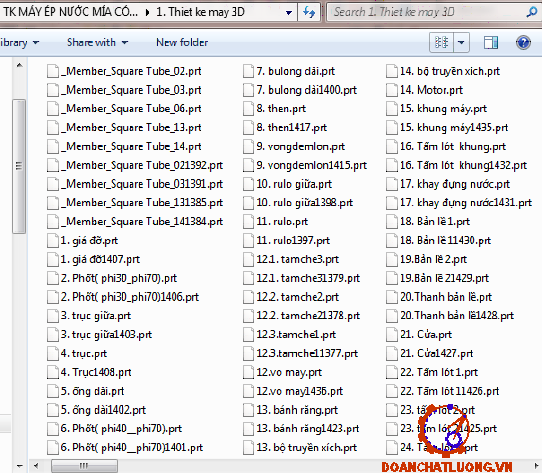The width and height of the screenshot is (542, 473).
Task: Open the Help question mark icon
Action: [523, 43]
